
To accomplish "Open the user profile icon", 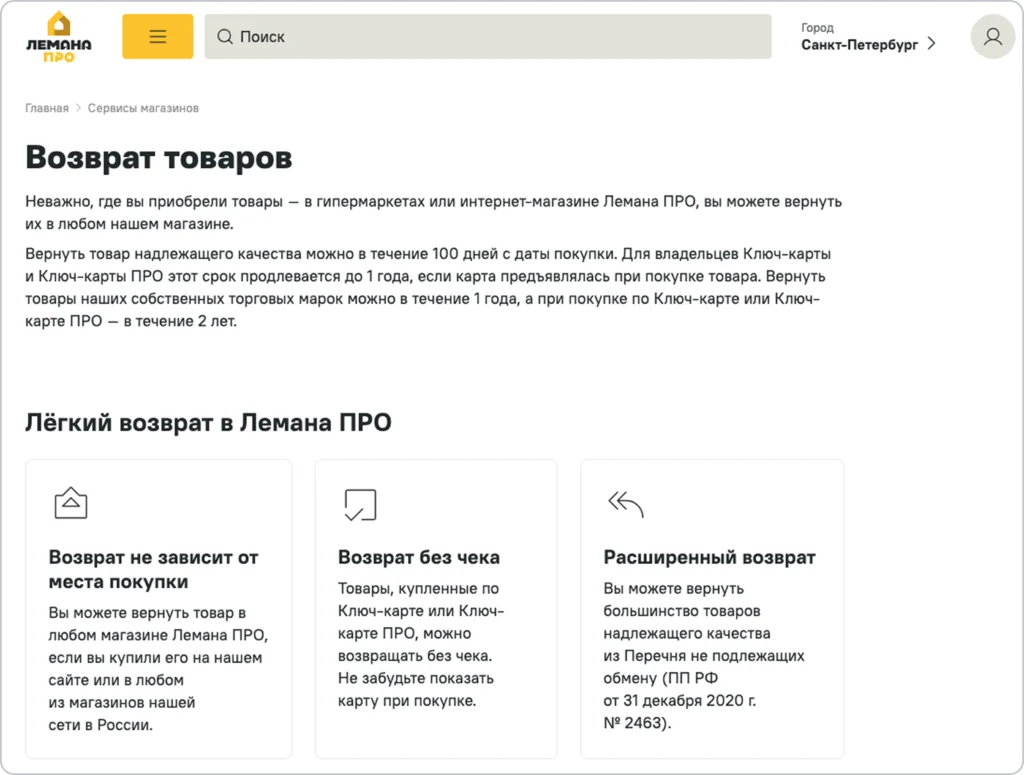I will coord(992,36).
